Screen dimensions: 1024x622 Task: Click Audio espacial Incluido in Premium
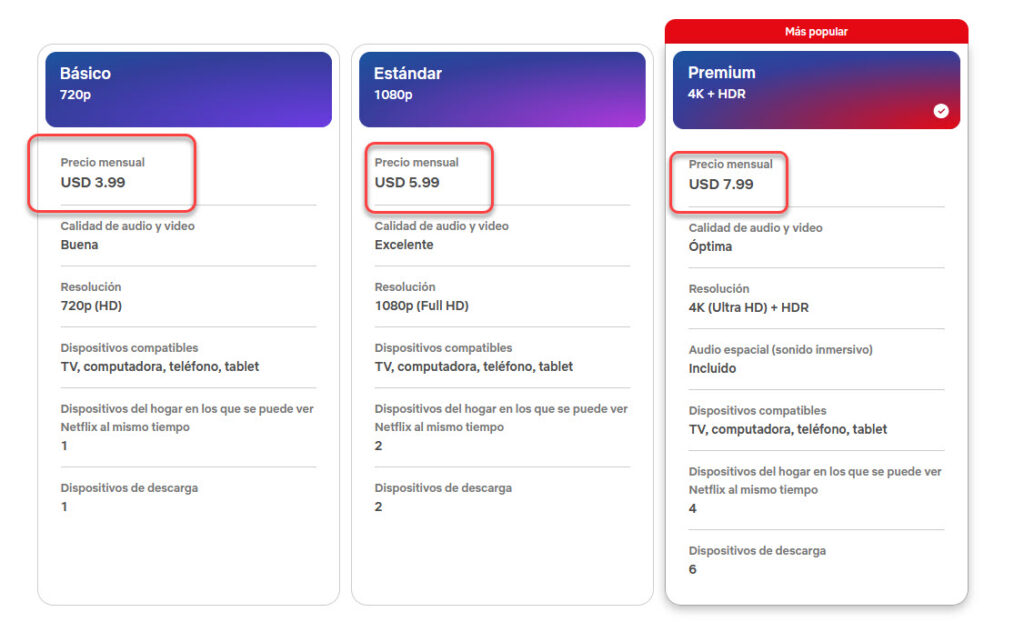click(712, 369)
